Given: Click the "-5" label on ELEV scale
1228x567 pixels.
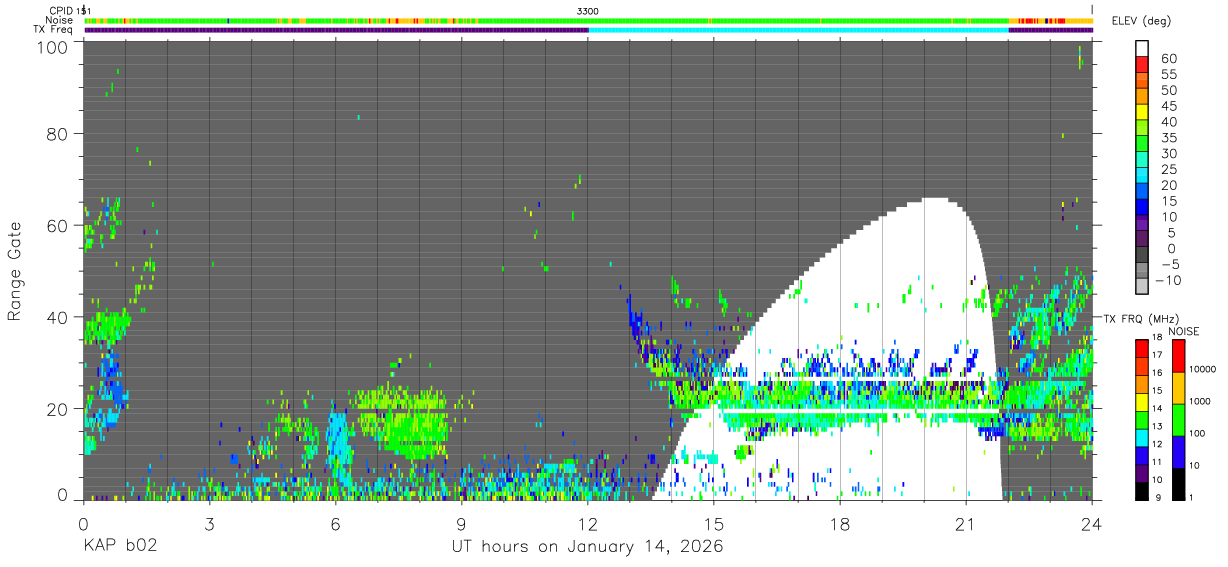Looking at the screenshot, I should coord(1170,264).
